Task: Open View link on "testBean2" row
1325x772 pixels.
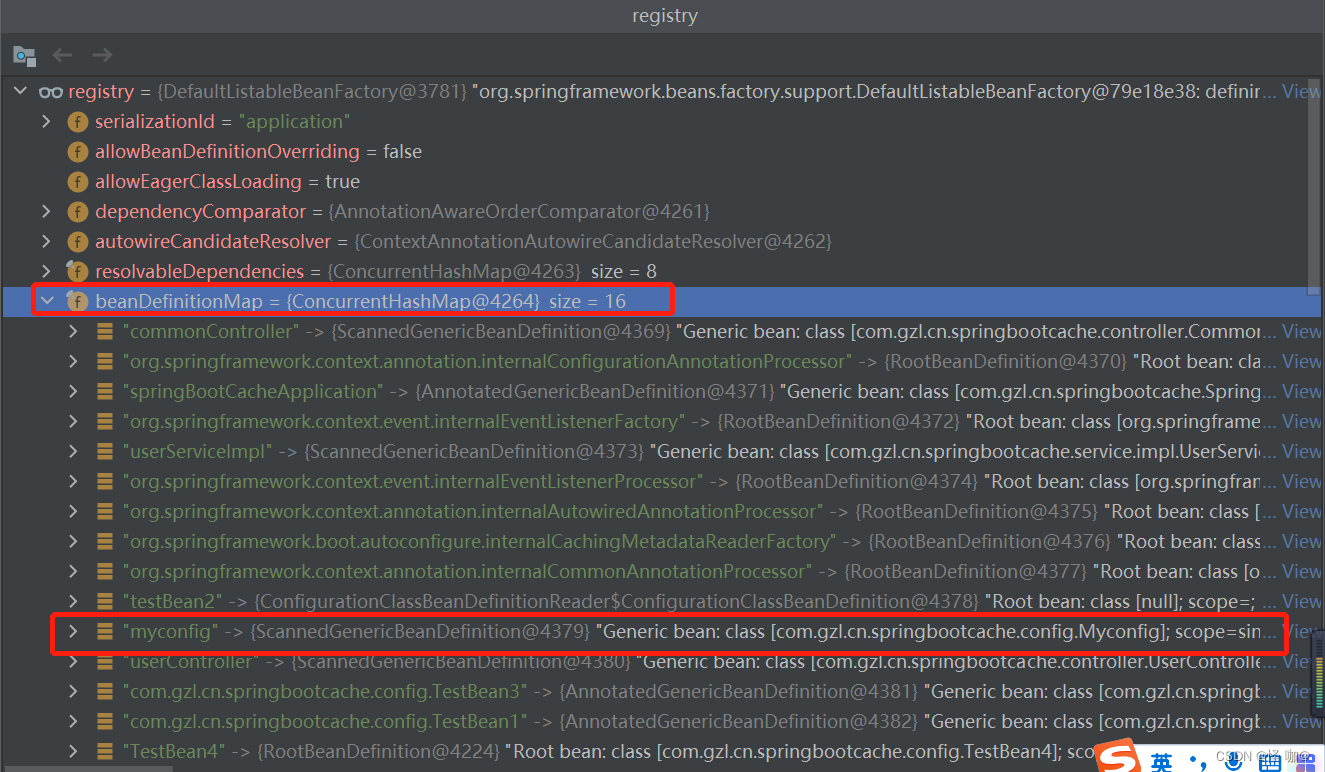Action: point(1301,602)
